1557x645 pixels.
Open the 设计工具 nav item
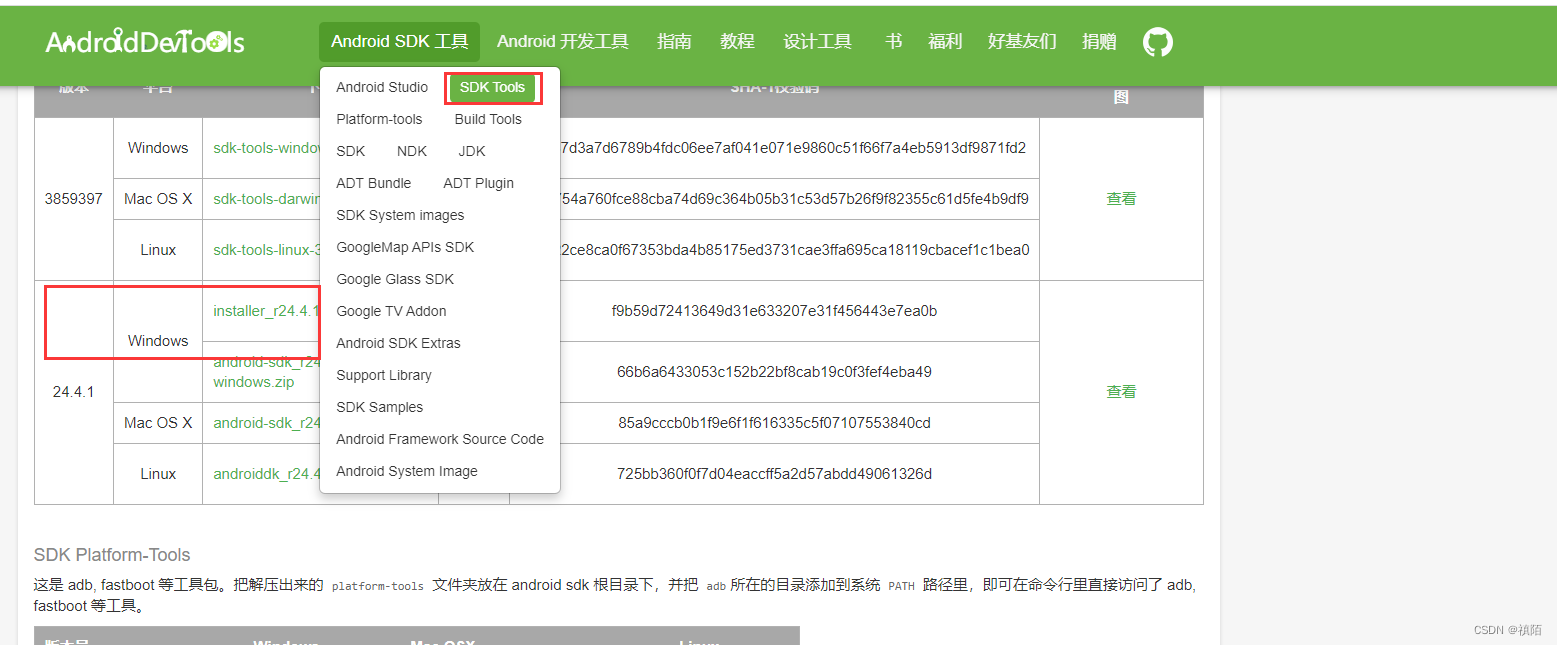[818, 42]
